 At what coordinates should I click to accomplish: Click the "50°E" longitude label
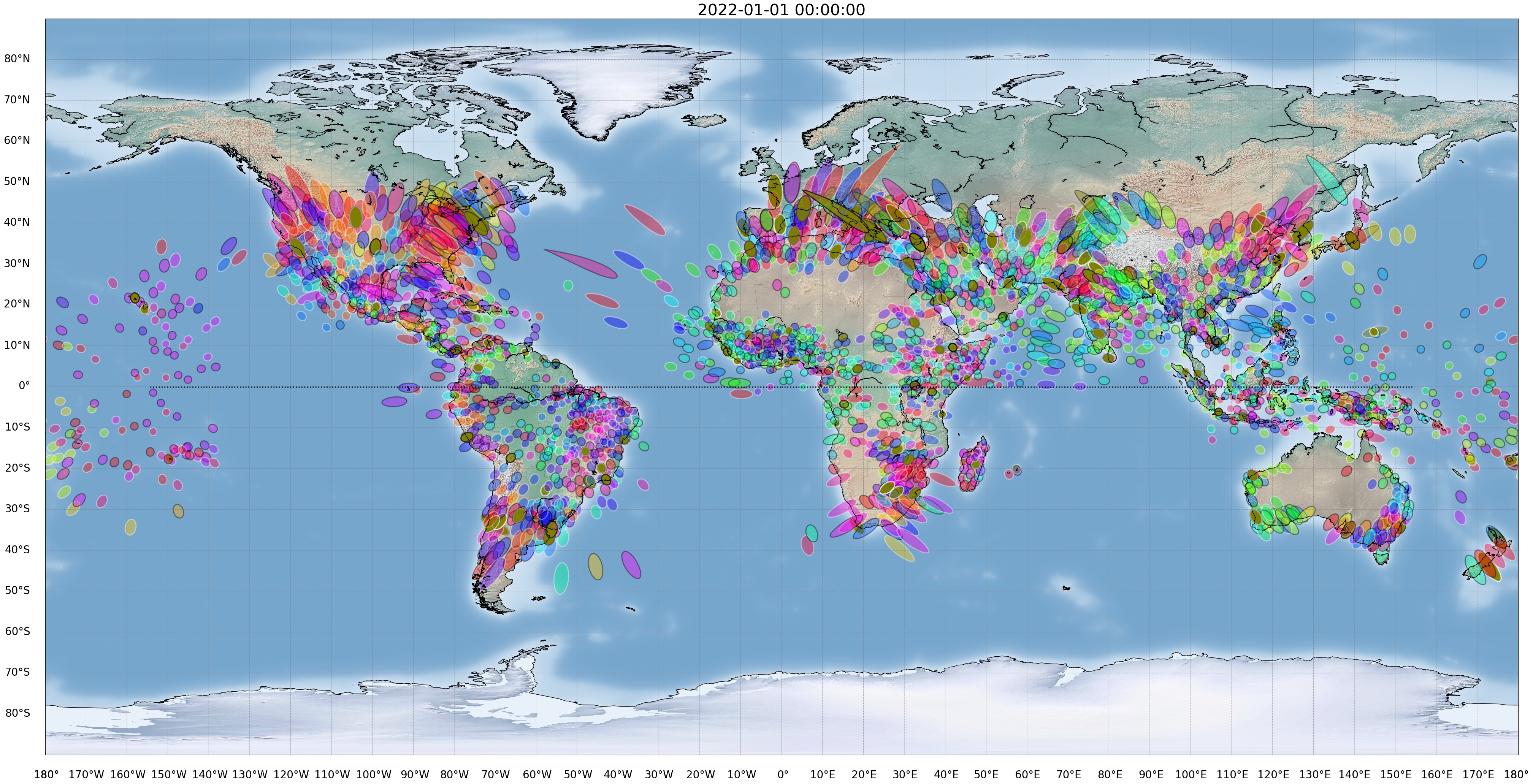987,774
